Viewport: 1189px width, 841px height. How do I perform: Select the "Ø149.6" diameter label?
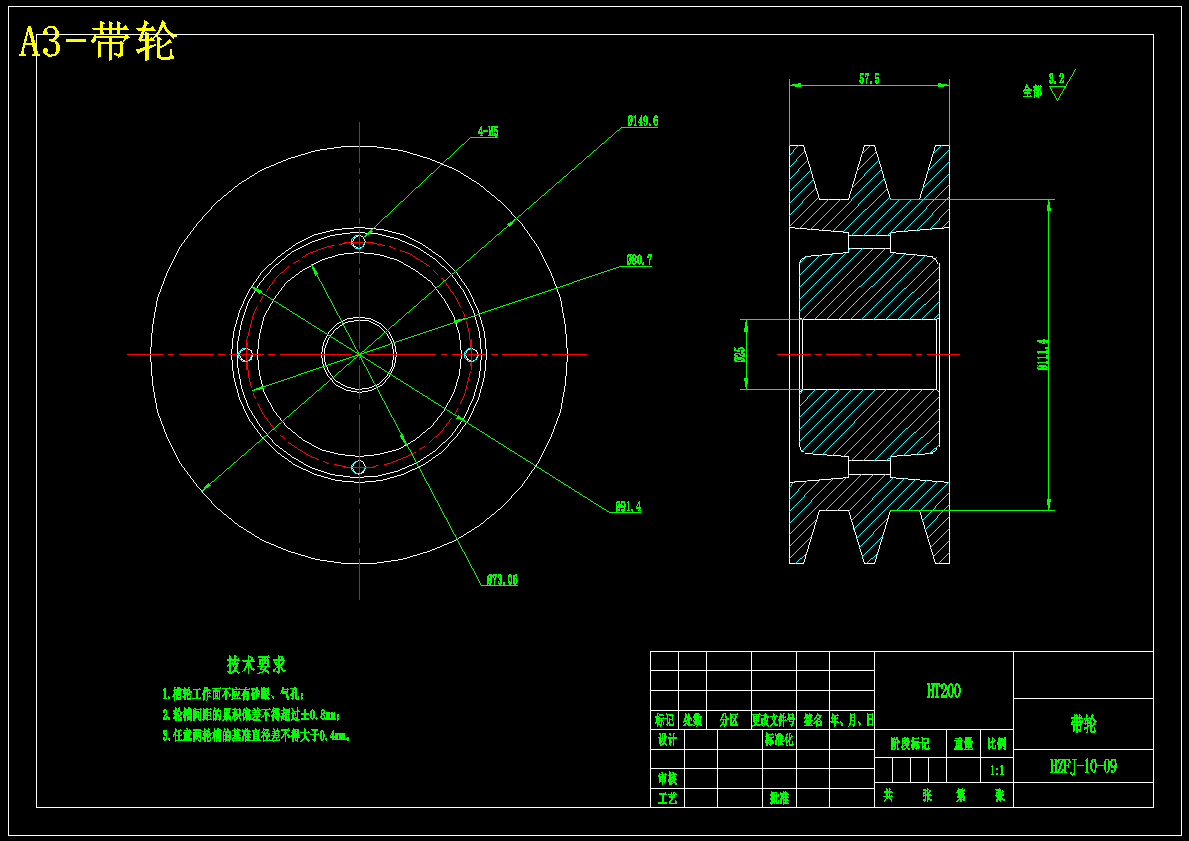pos(643,121)
